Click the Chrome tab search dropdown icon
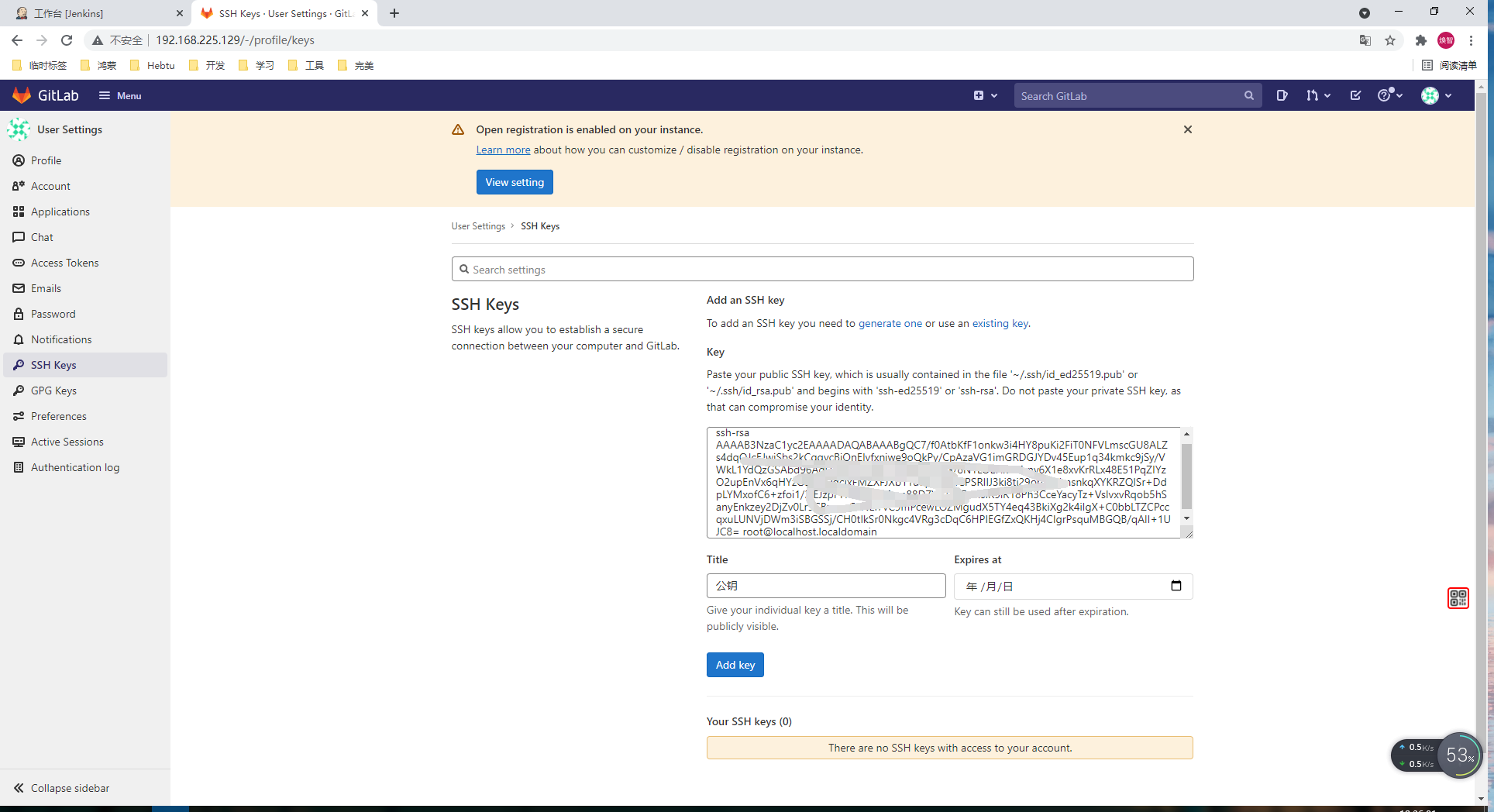Screen dimensions: 1494x812 1365,13
